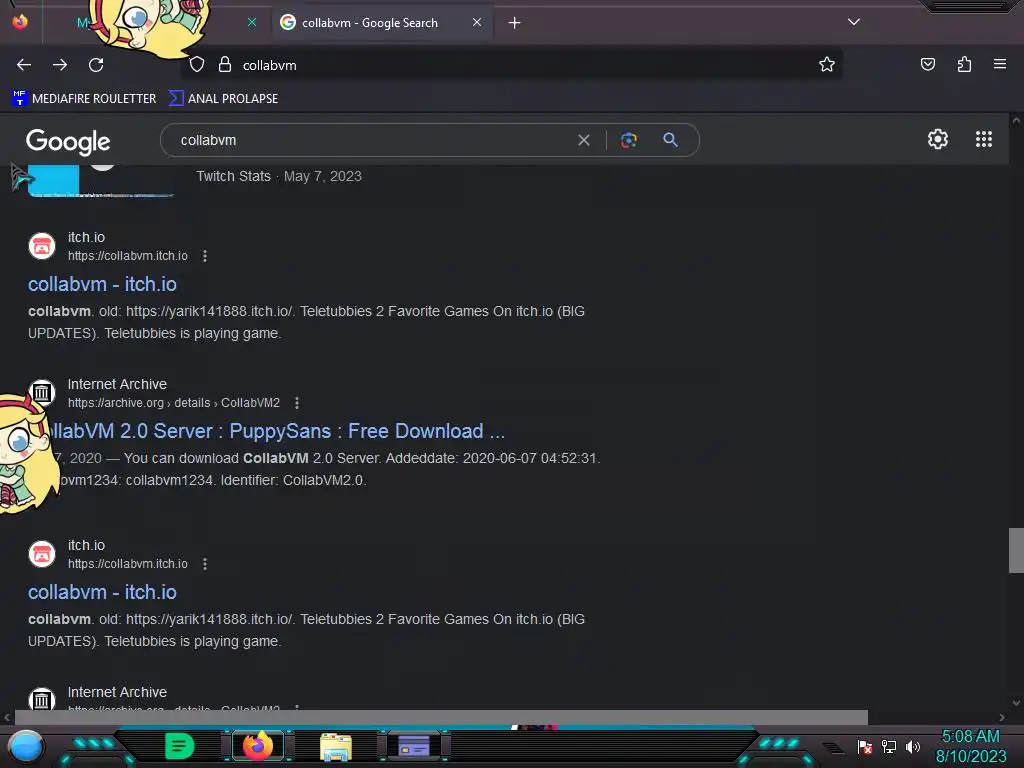Click the scroll right arrow at bottom
This screenshot has width=1024, height=768.
click(x=1002, y=717)
